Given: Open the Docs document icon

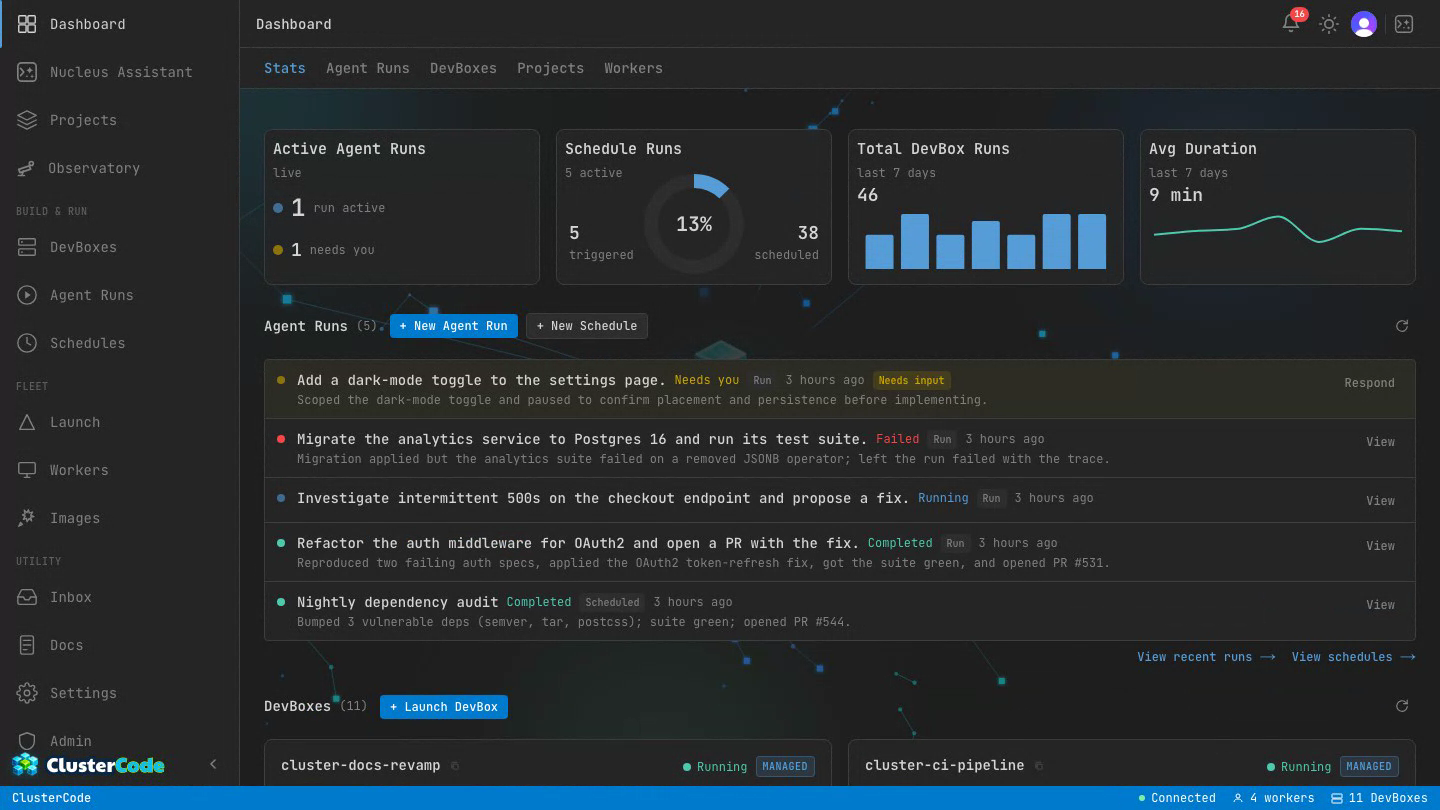Looking at the screenshot, I should coord(27,645).
